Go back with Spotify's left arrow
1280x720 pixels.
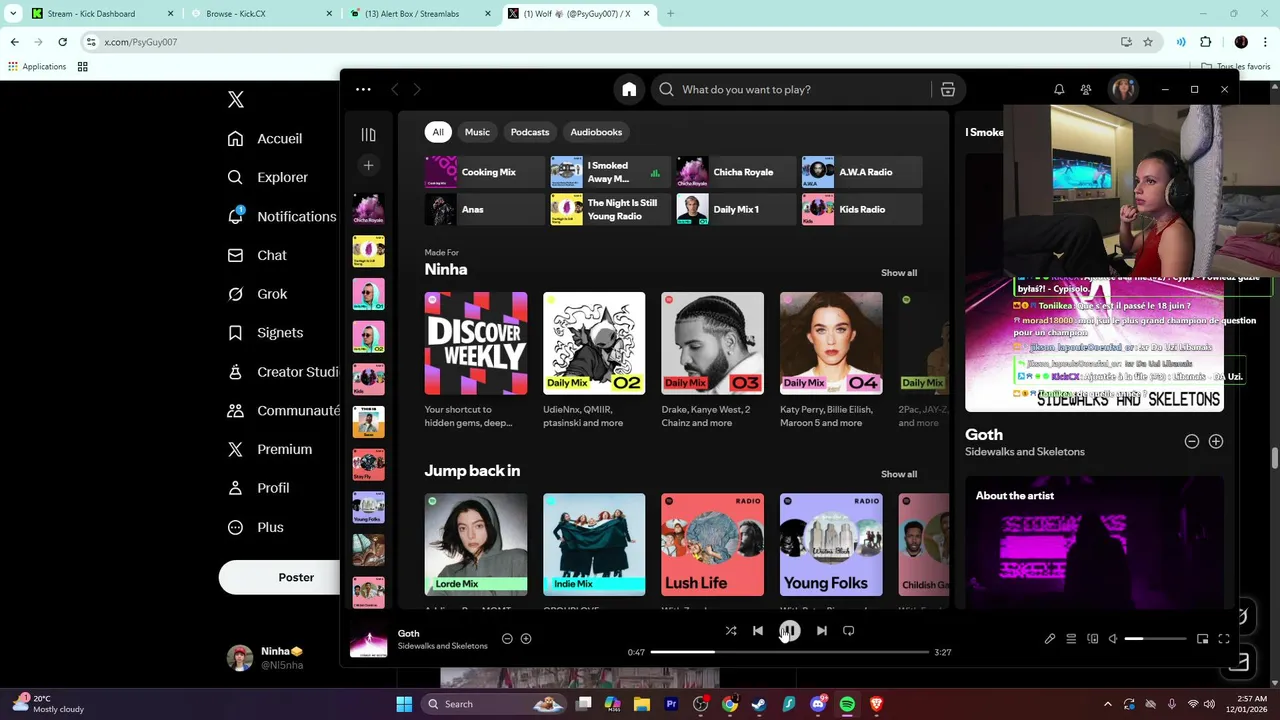(x=394, y=90)
